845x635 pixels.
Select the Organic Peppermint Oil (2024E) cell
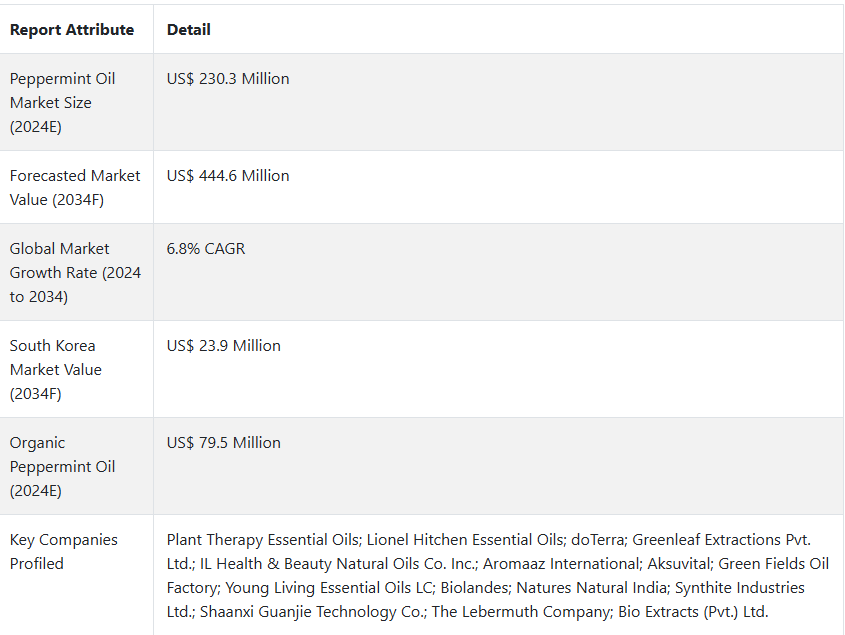click(62, 466)
